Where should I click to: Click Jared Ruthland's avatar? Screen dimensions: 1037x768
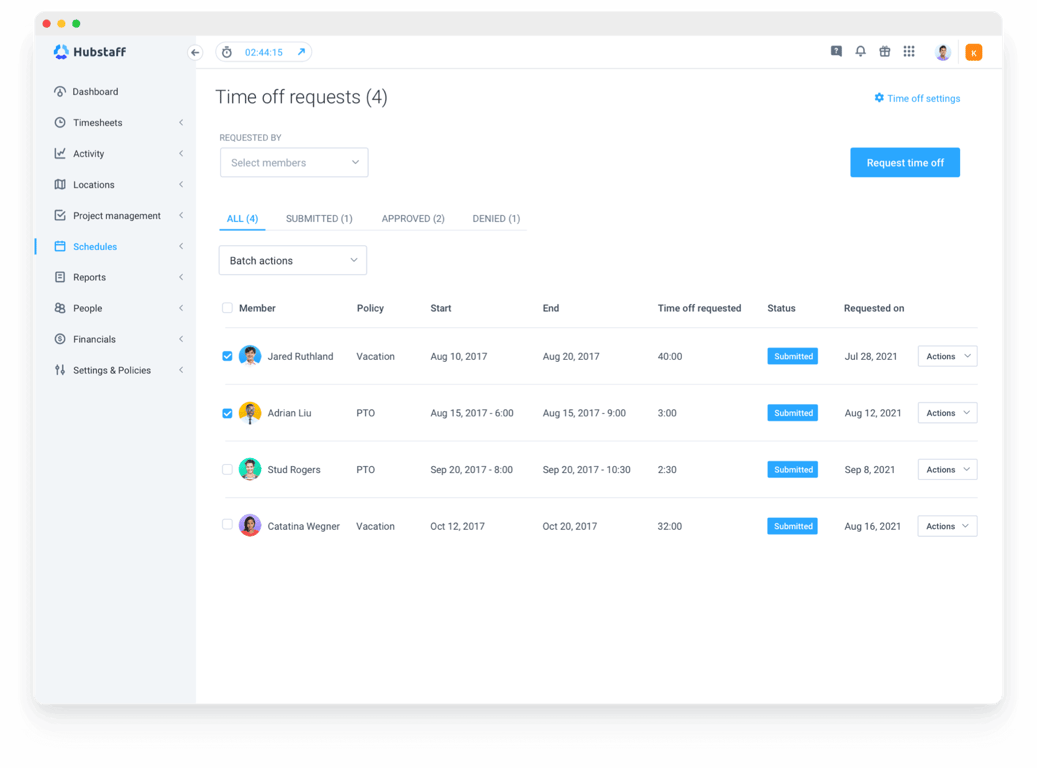coord(249,356)
